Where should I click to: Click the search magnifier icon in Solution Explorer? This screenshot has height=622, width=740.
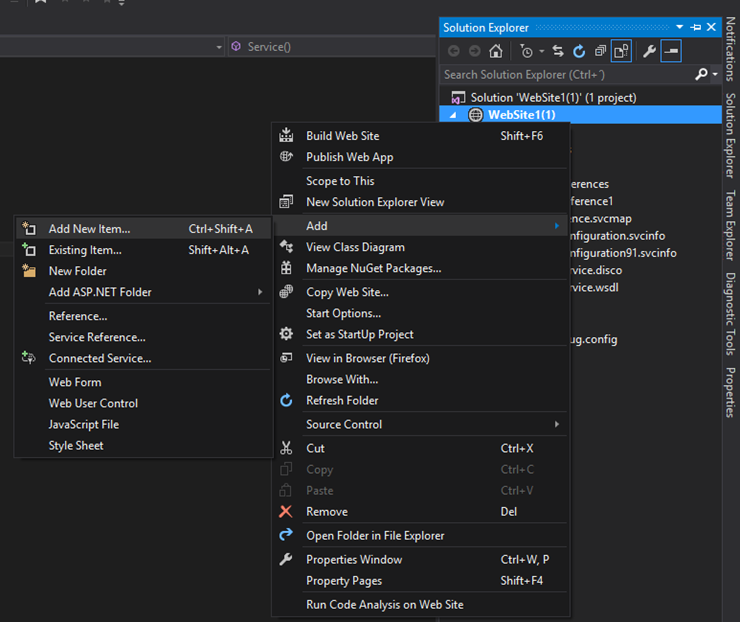click(x=701, y=74)
